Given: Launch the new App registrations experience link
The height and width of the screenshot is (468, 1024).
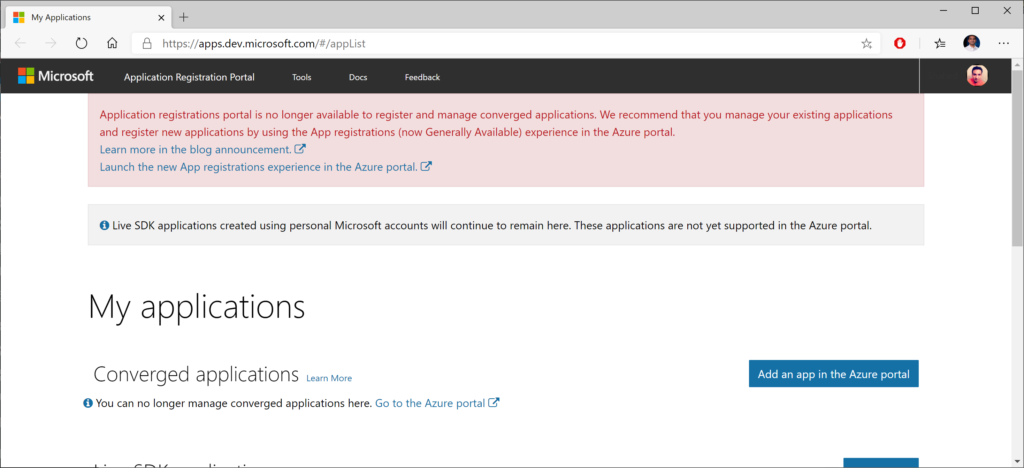Looking at the screenshot, I should point(265,166).
